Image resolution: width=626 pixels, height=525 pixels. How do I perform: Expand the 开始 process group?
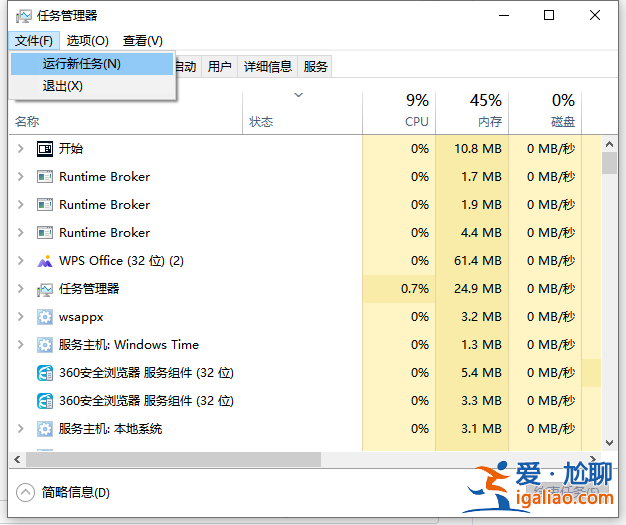pyautogui.click(x=20, y=149)
